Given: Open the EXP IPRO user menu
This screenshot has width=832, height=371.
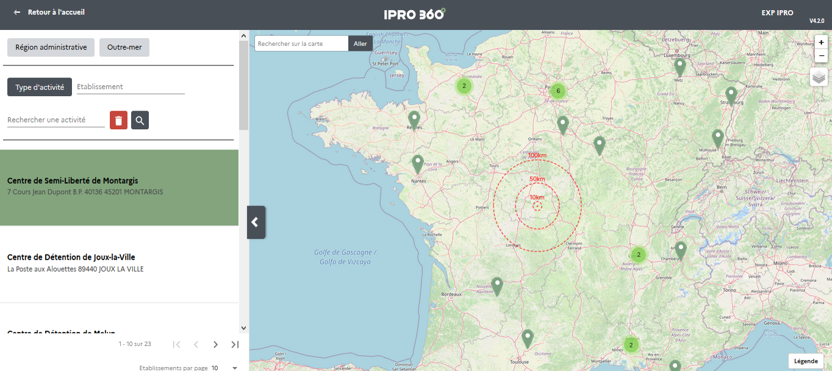Looking at the screenshot, I should pos(777,13).
